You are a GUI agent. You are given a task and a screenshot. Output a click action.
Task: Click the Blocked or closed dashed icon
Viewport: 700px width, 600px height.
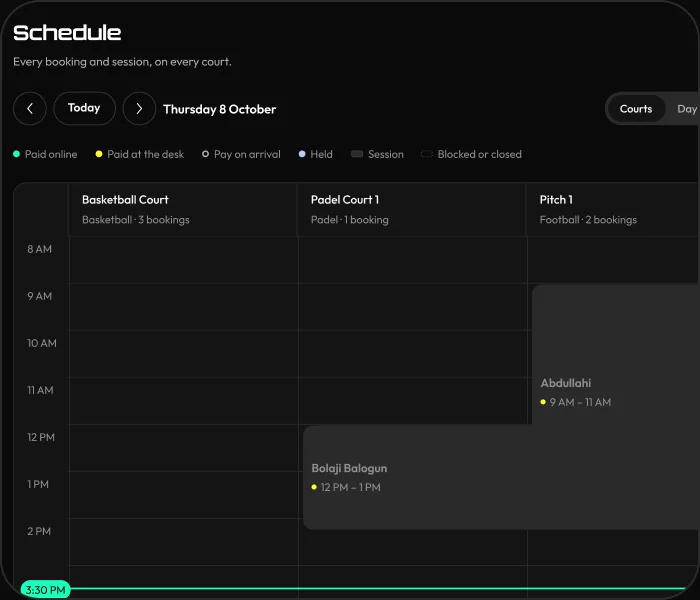[x=427, y=154]
